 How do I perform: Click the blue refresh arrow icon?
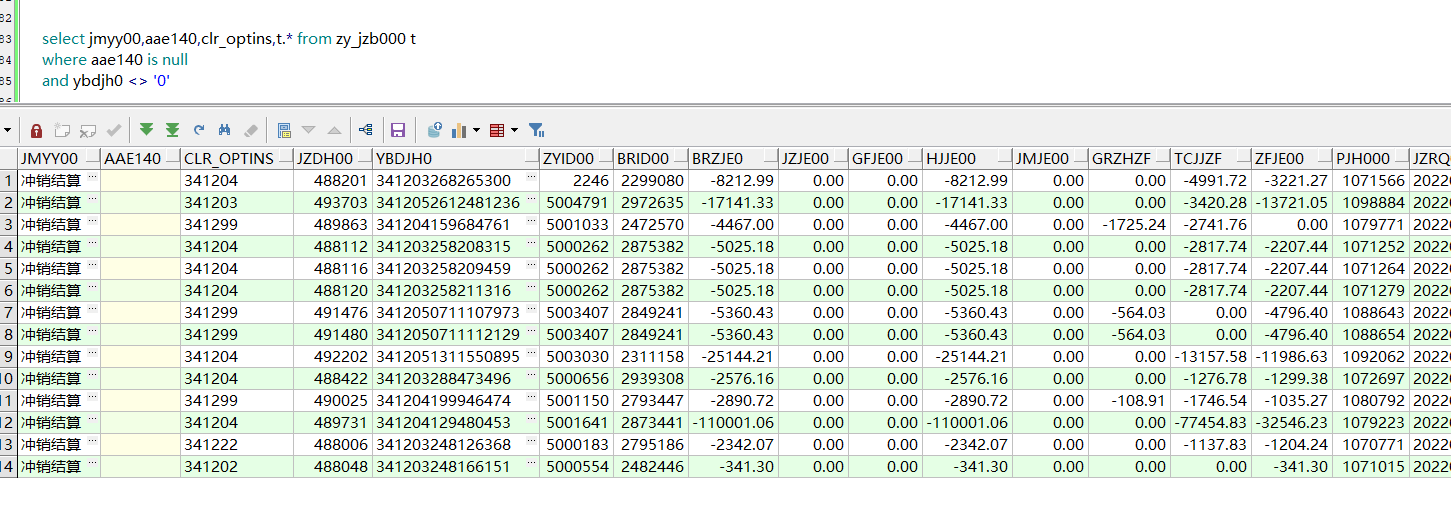point(199,130)
